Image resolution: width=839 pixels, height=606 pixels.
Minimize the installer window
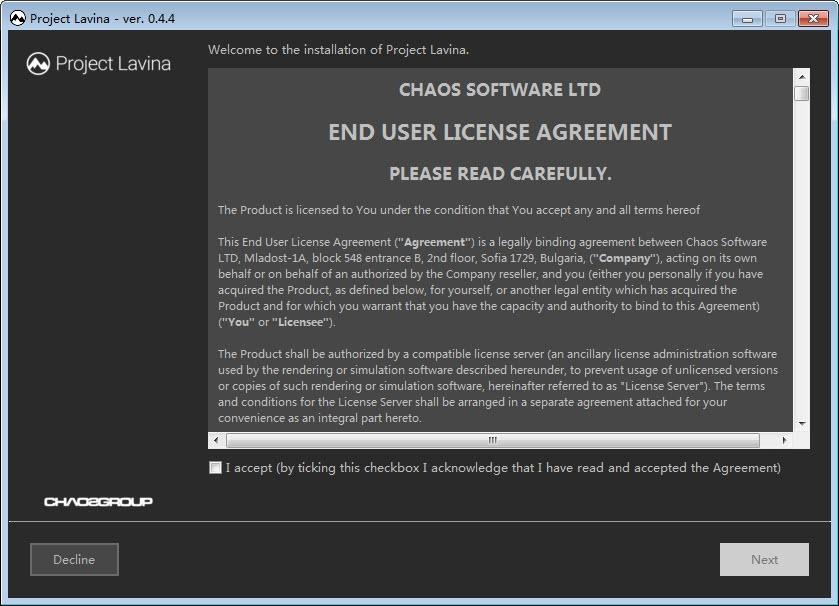(x=747, y=19)
